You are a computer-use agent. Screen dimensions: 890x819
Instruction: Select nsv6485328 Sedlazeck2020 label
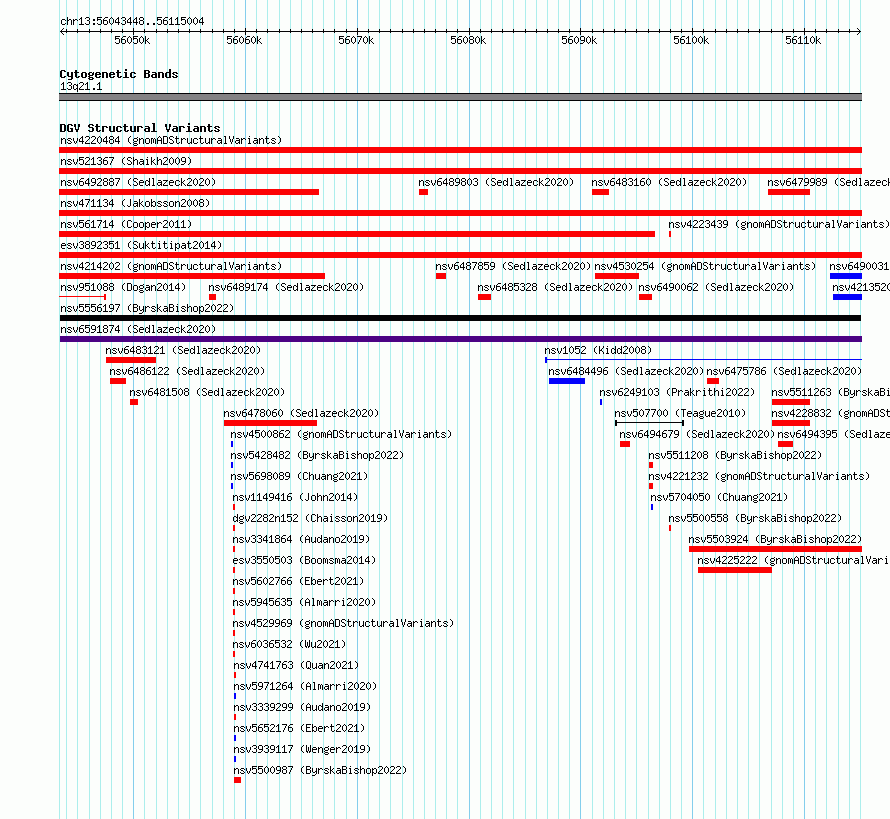555,287
